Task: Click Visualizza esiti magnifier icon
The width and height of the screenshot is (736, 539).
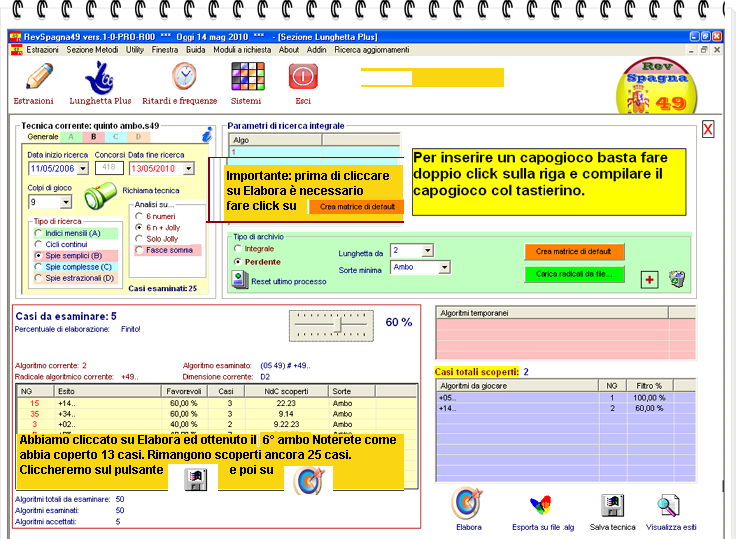Action: [x=668, y=505]
